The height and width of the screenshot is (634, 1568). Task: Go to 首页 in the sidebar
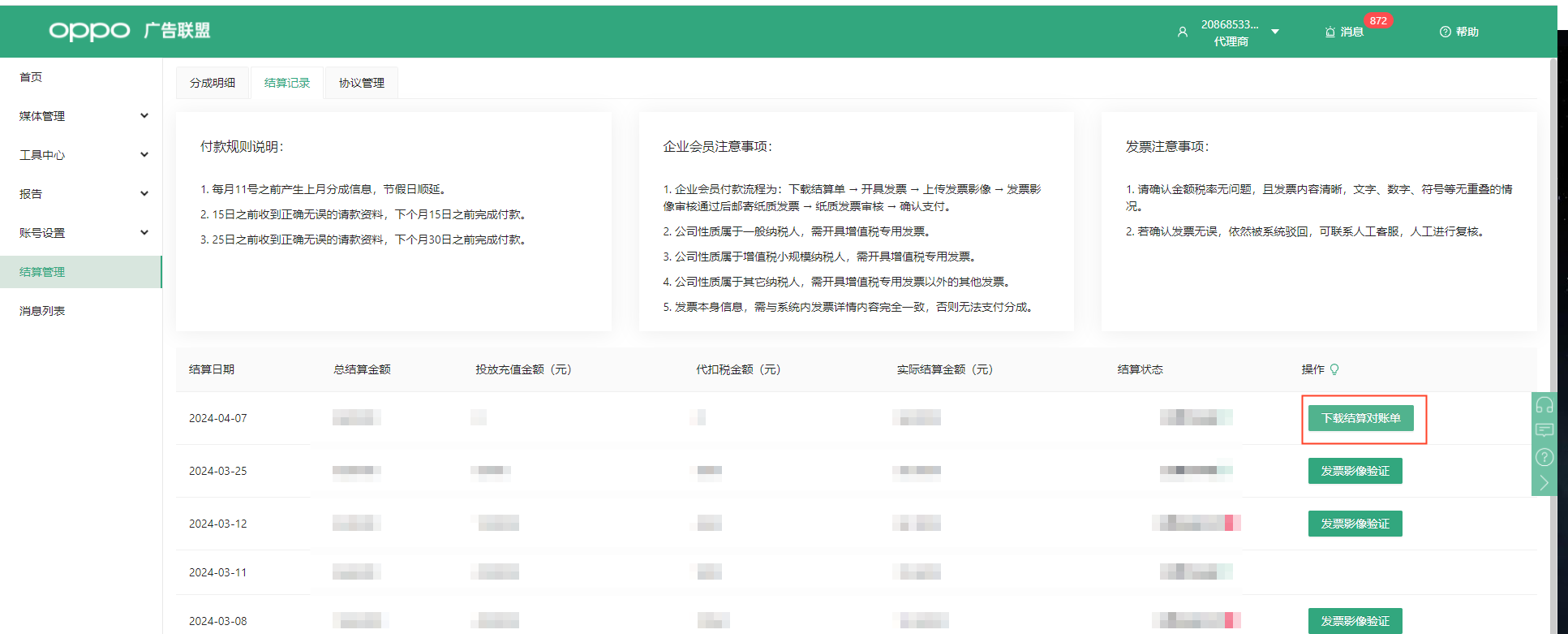pos(31,77)
